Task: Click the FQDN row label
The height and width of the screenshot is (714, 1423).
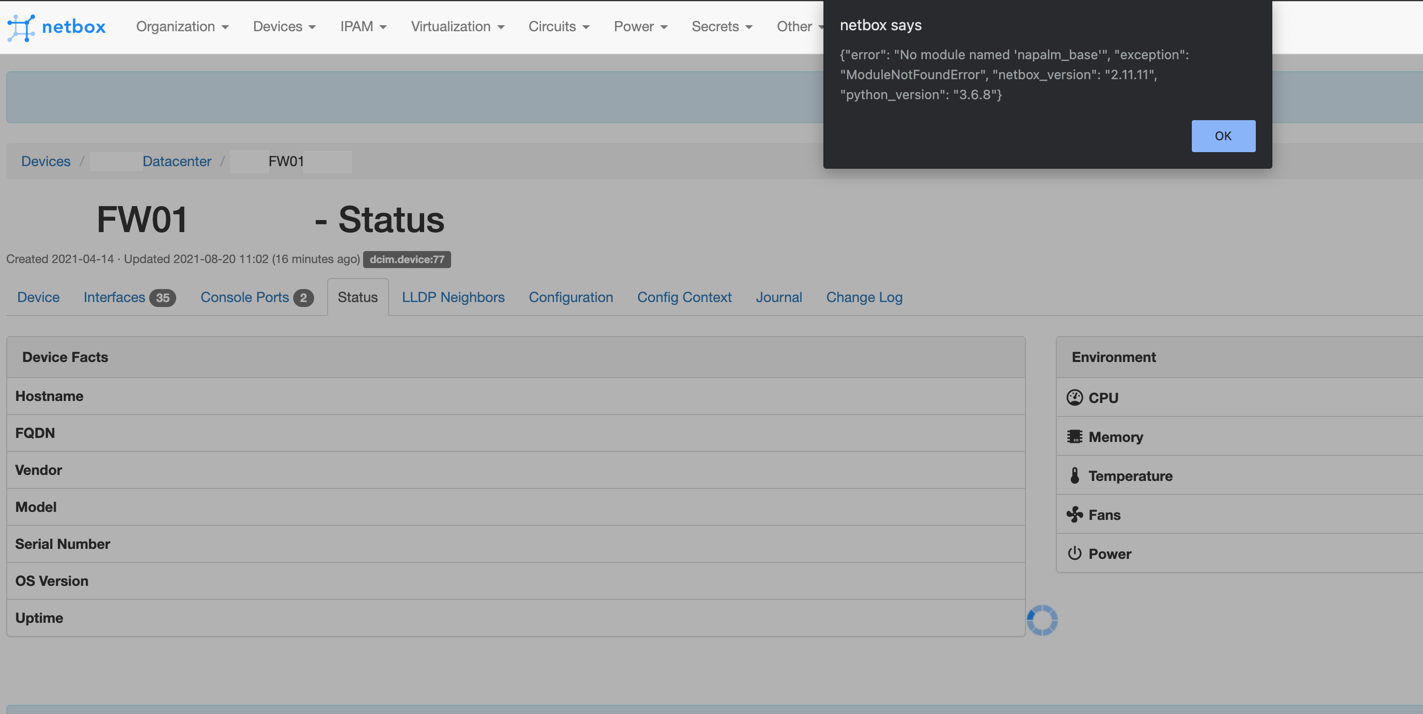Action: (x=35, y=433)
